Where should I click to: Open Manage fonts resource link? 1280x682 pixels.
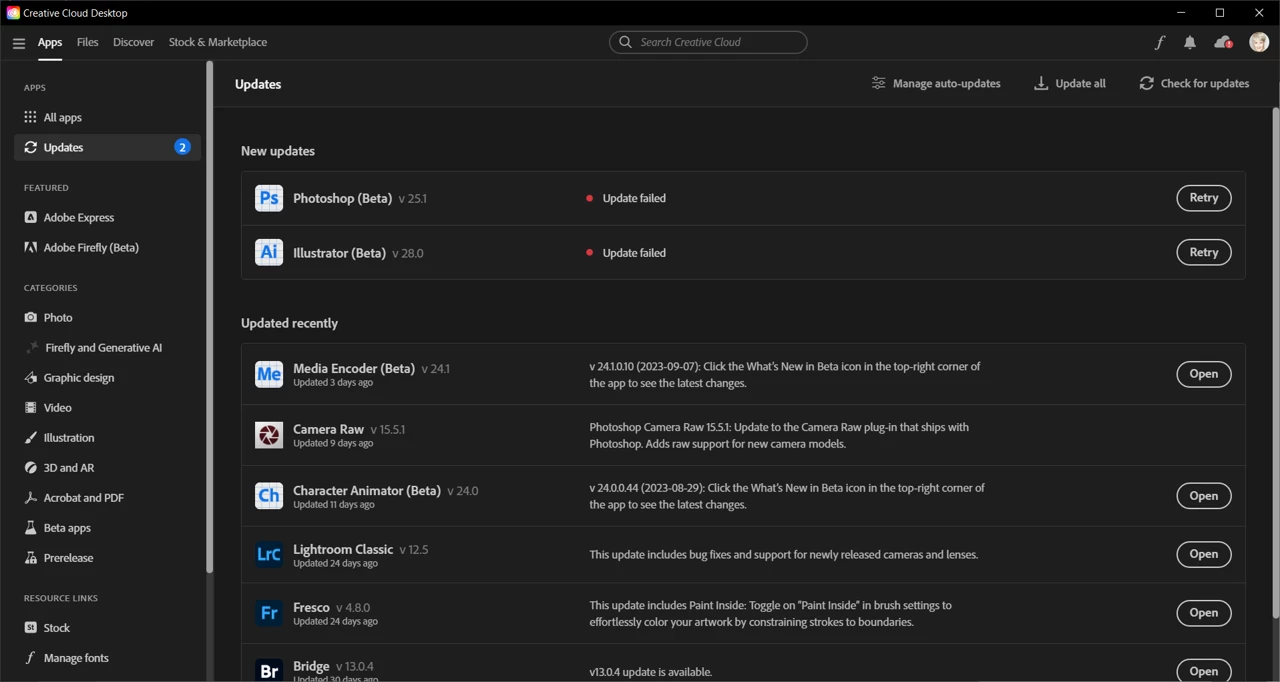[107, 657]
